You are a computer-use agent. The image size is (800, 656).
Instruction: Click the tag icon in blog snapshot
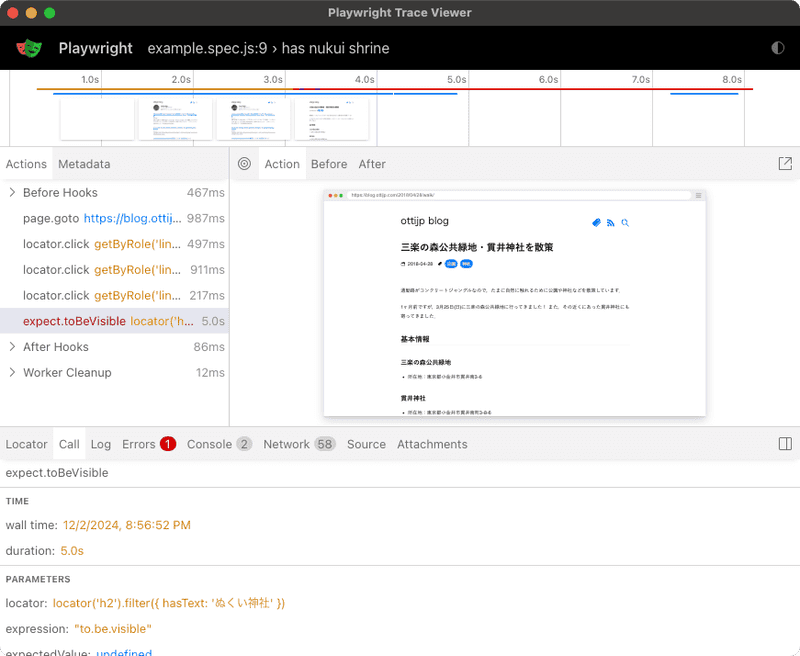pyautogui.click(x=596, y=222)
